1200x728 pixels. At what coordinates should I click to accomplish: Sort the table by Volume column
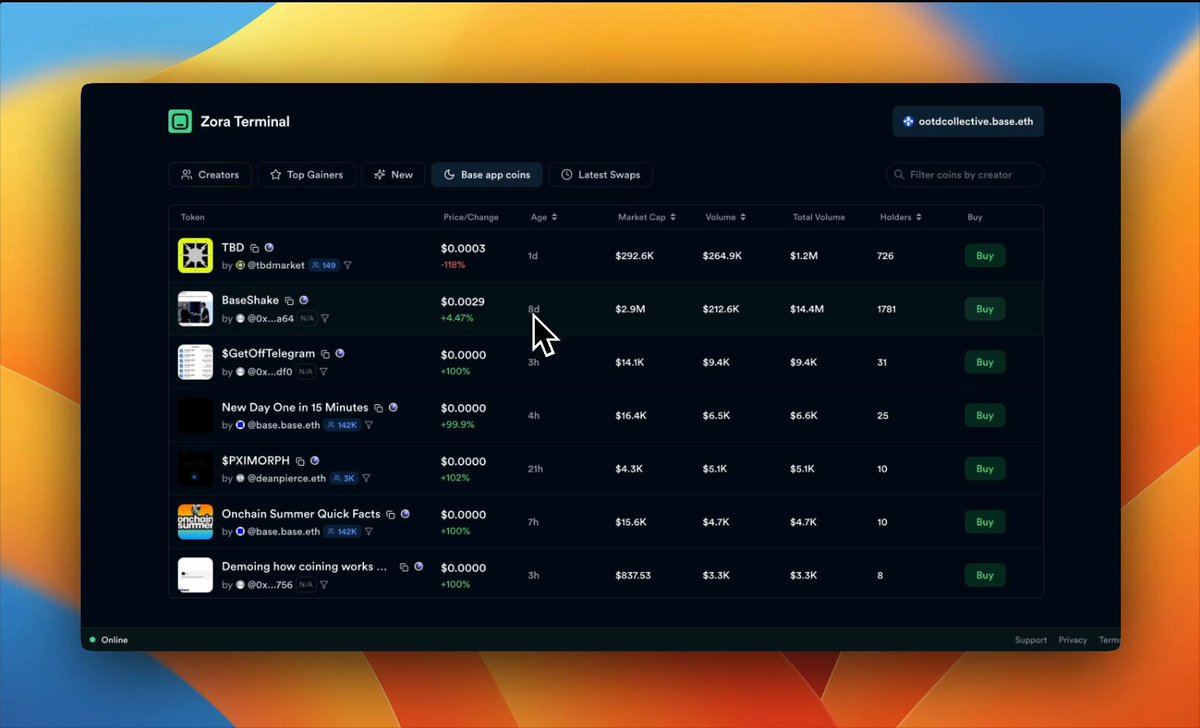[725, 217]
